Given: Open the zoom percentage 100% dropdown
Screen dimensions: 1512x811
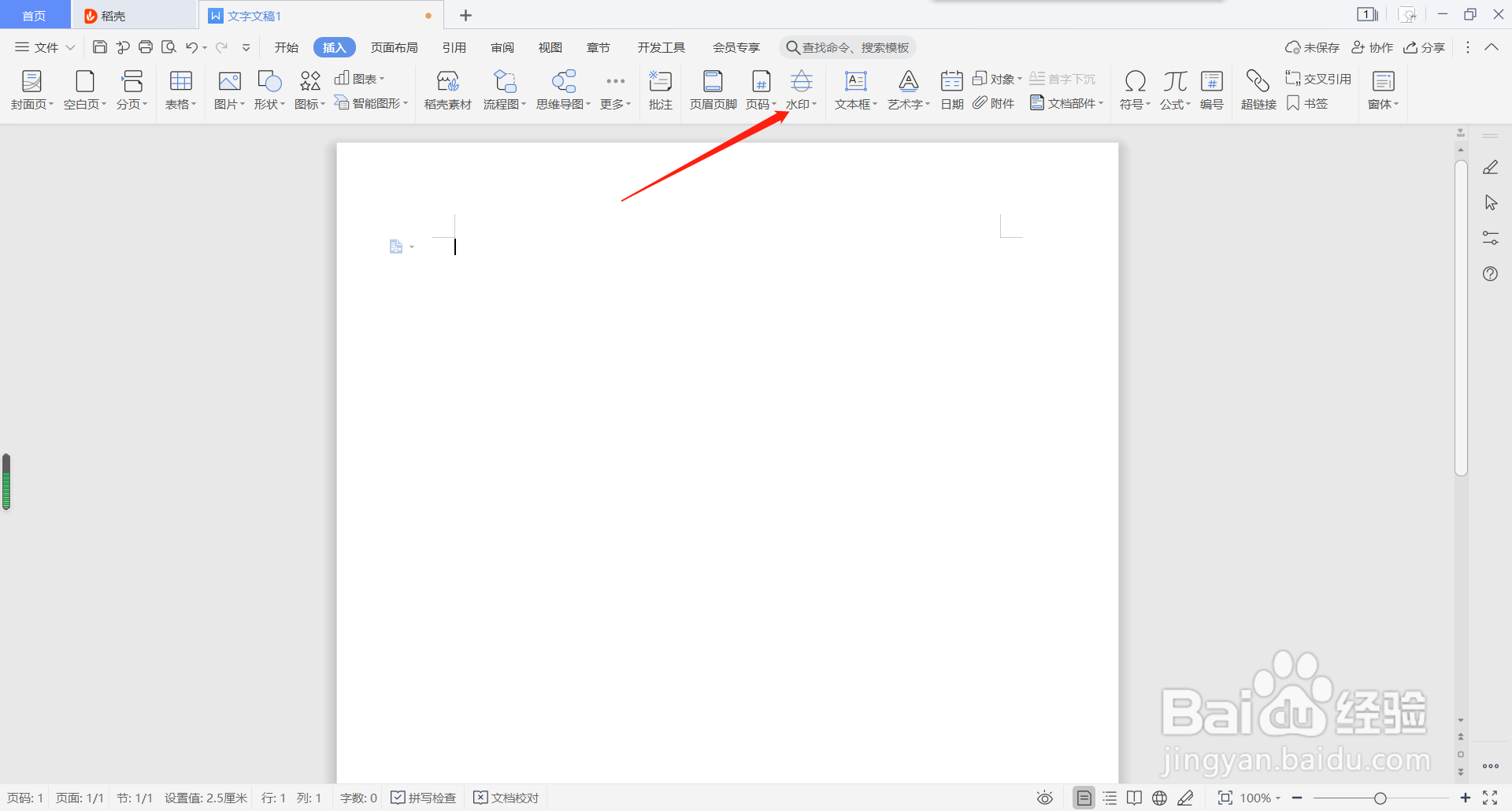Looking at the screenshot, I should coord(1260,798).
